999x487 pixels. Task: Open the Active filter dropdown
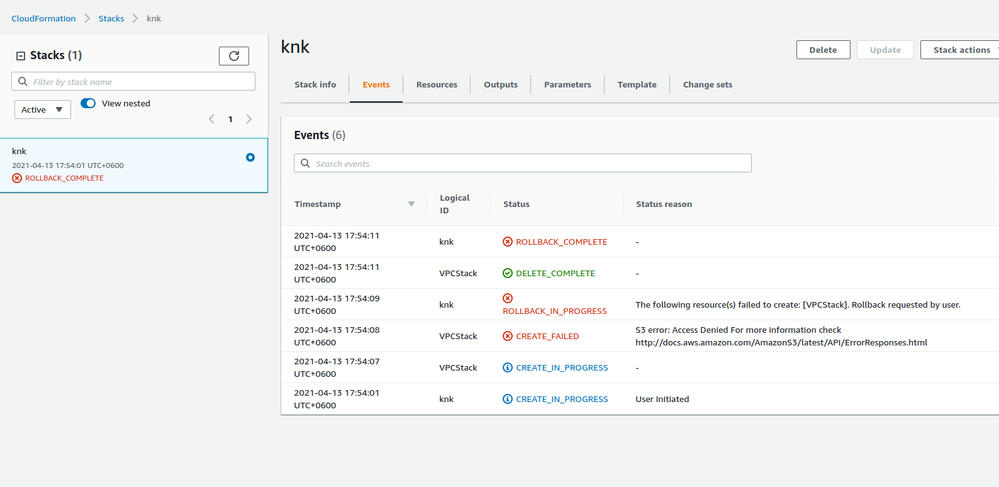43,110
